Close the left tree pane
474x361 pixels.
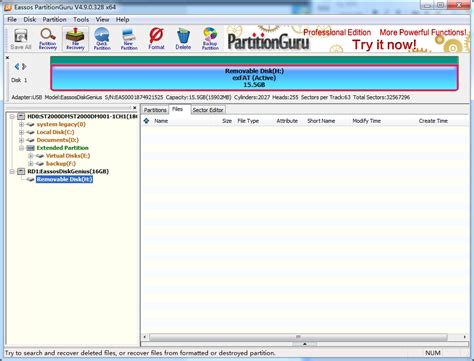click(134, 108)
